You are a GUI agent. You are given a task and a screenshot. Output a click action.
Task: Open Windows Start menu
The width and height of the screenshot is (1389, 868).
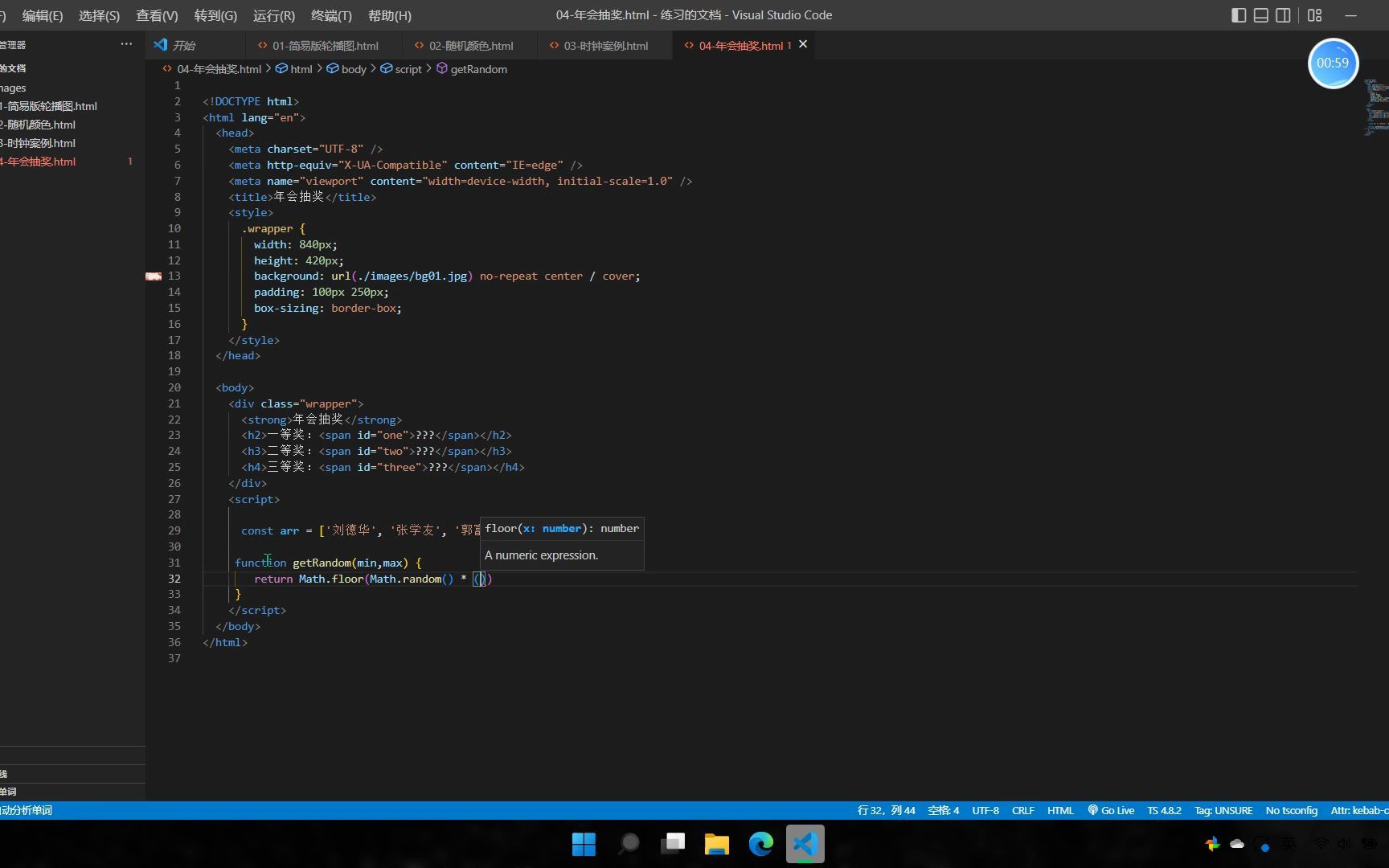[584, 844]
